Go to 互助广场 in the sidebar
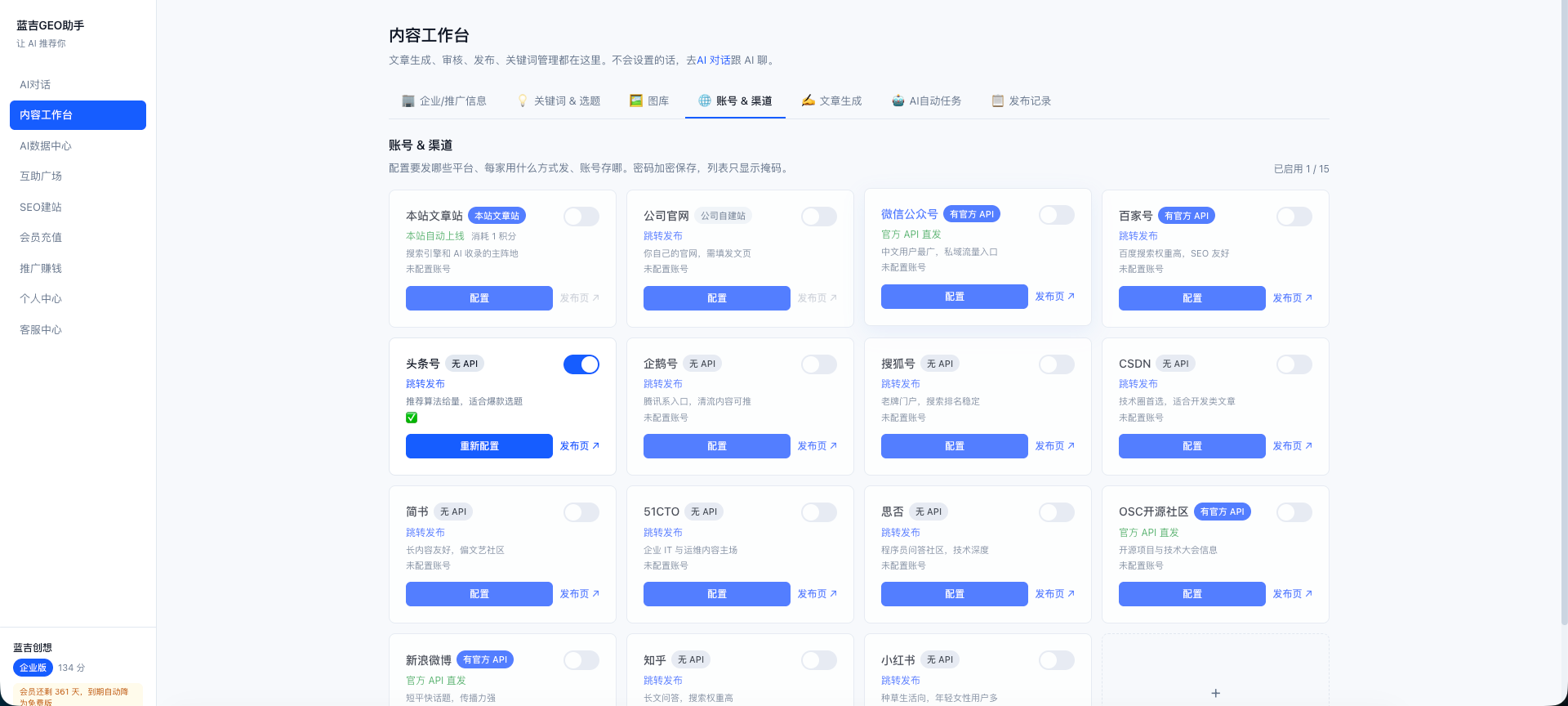 78,176
